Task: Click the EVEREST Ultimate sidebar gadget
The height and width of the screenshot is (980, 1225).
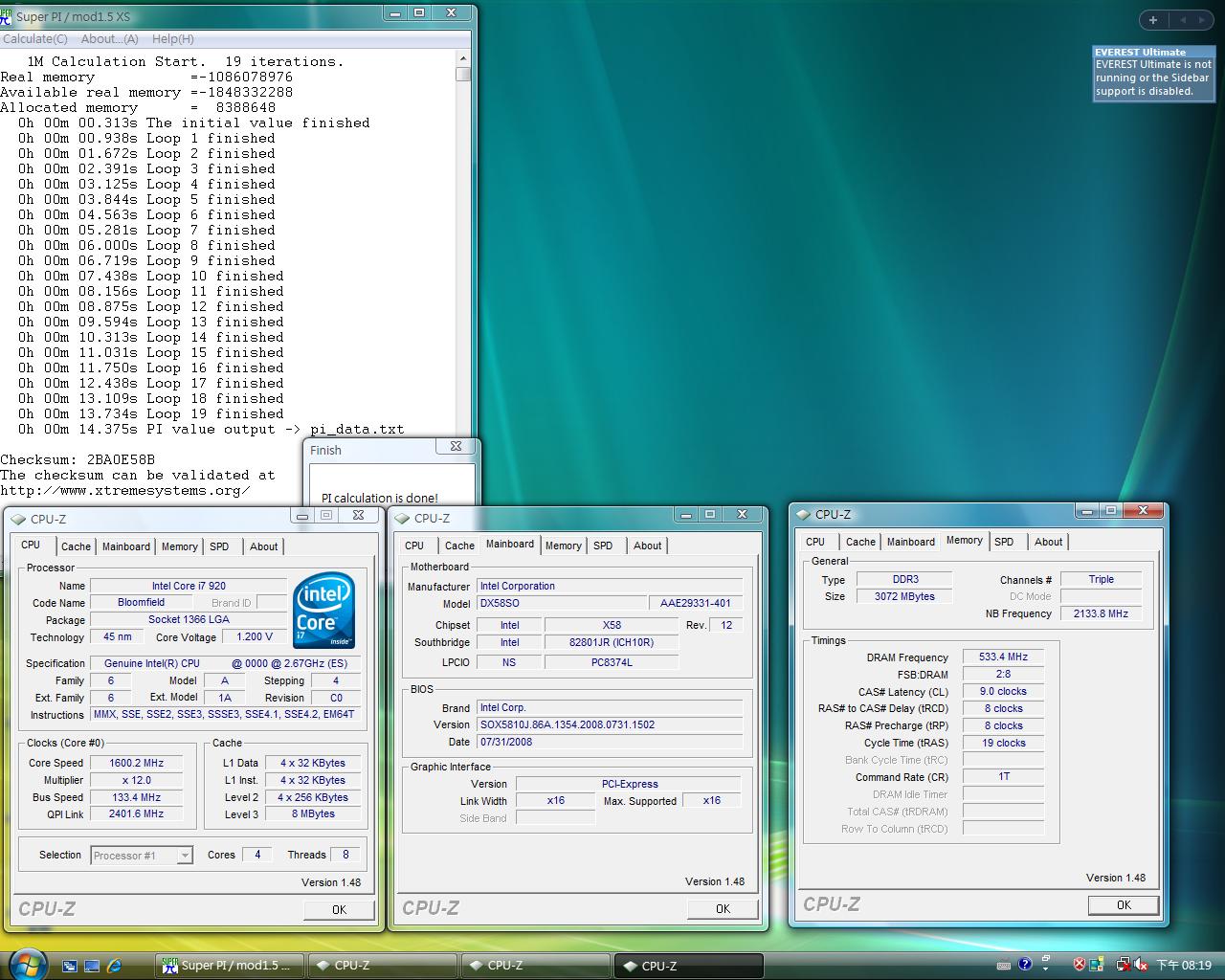Action: (1154, 73)
